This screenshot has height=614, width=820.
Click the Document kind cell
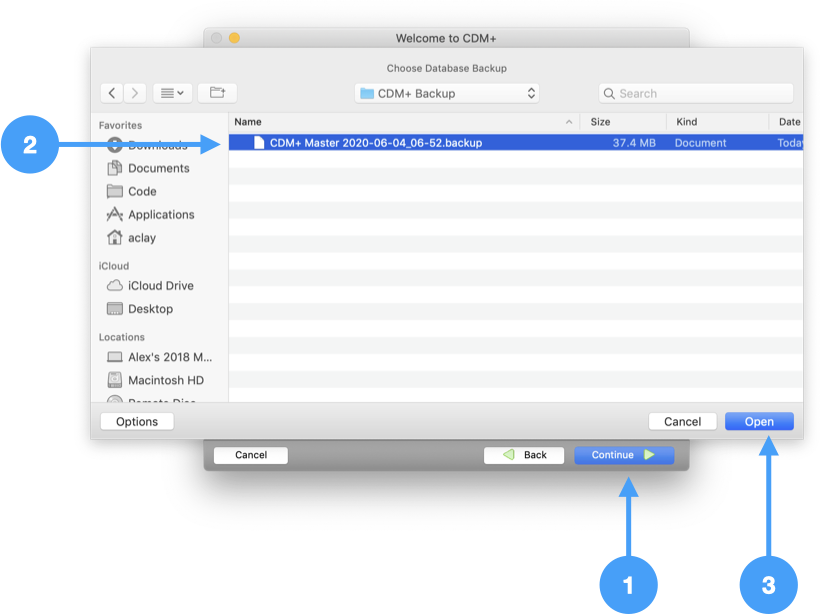click(700, 143)
